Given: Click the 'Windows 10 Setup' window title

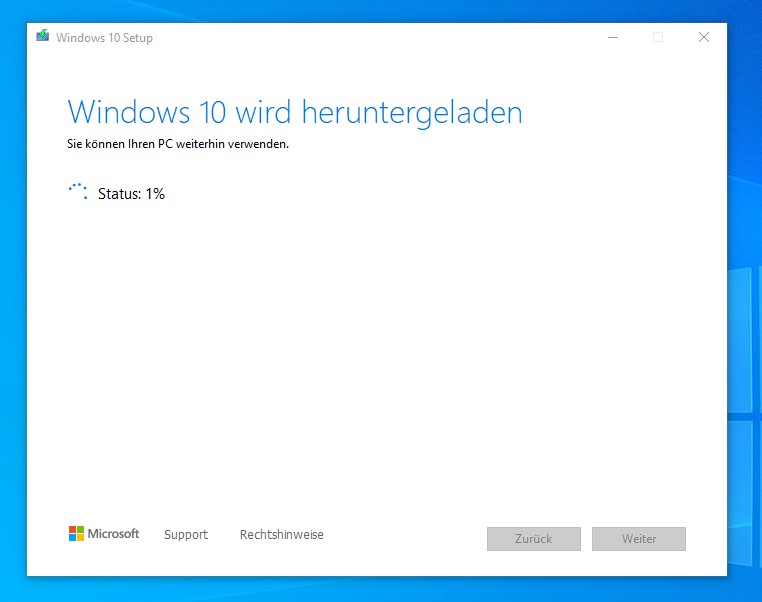Looking at the screenshot, I should click(x=104, y=37).
